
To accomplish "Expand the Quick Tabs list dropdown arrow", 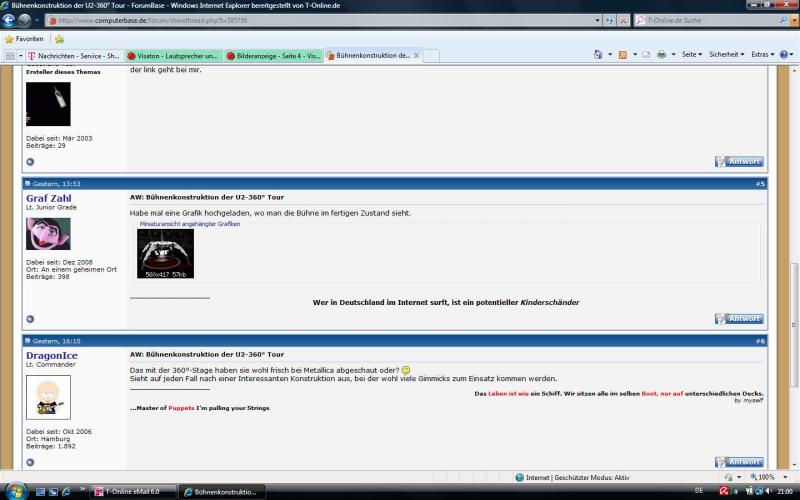I will click(x=20, y=56).
